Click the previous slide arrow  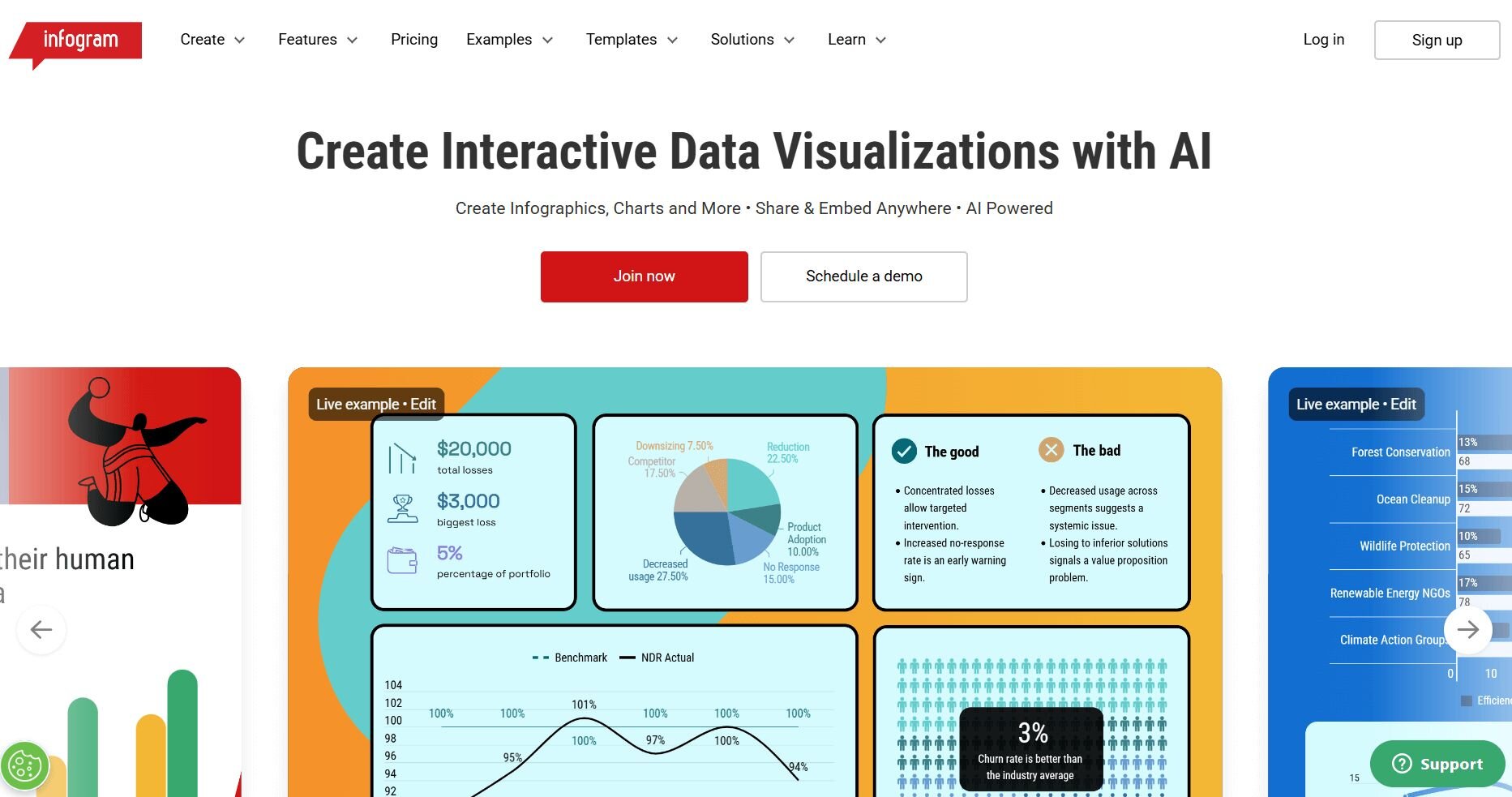(41, 630)
